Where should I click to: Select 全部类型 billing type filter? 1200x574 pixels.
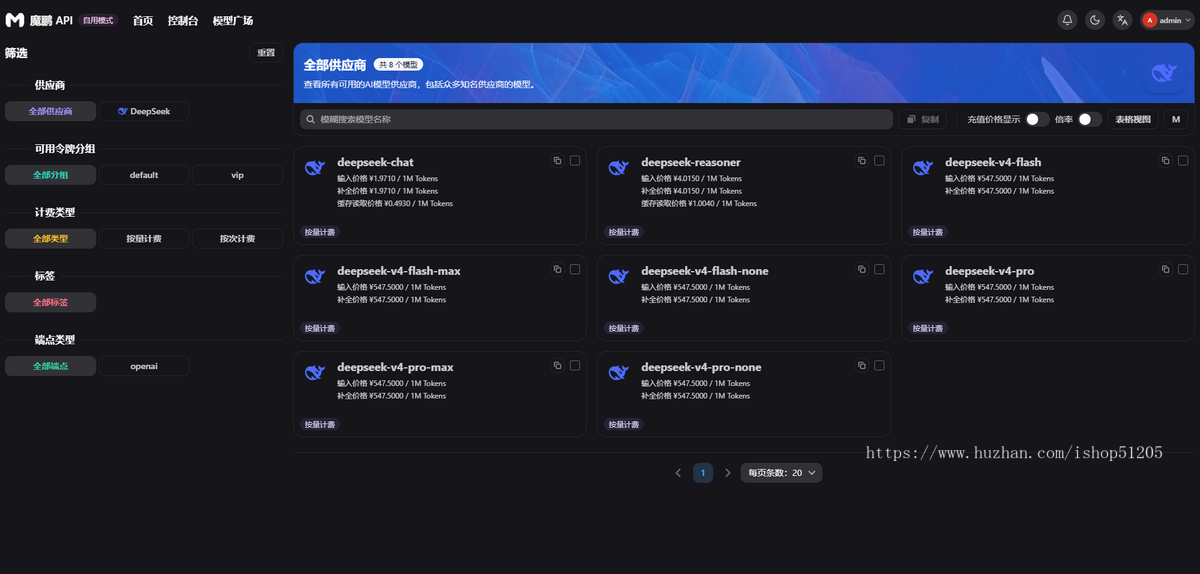[51, 239]
